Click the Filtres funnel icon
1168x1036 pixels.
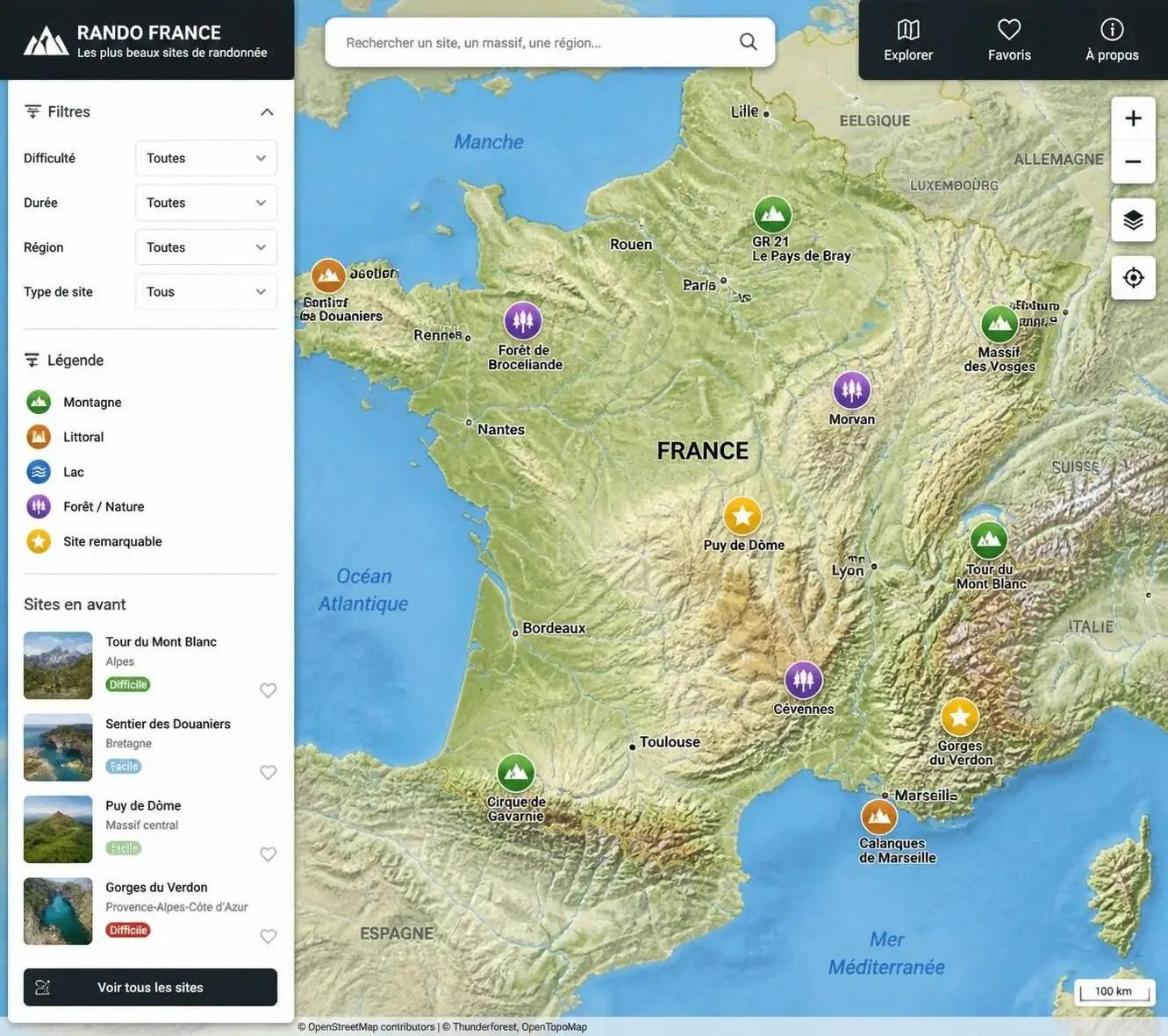32,111
